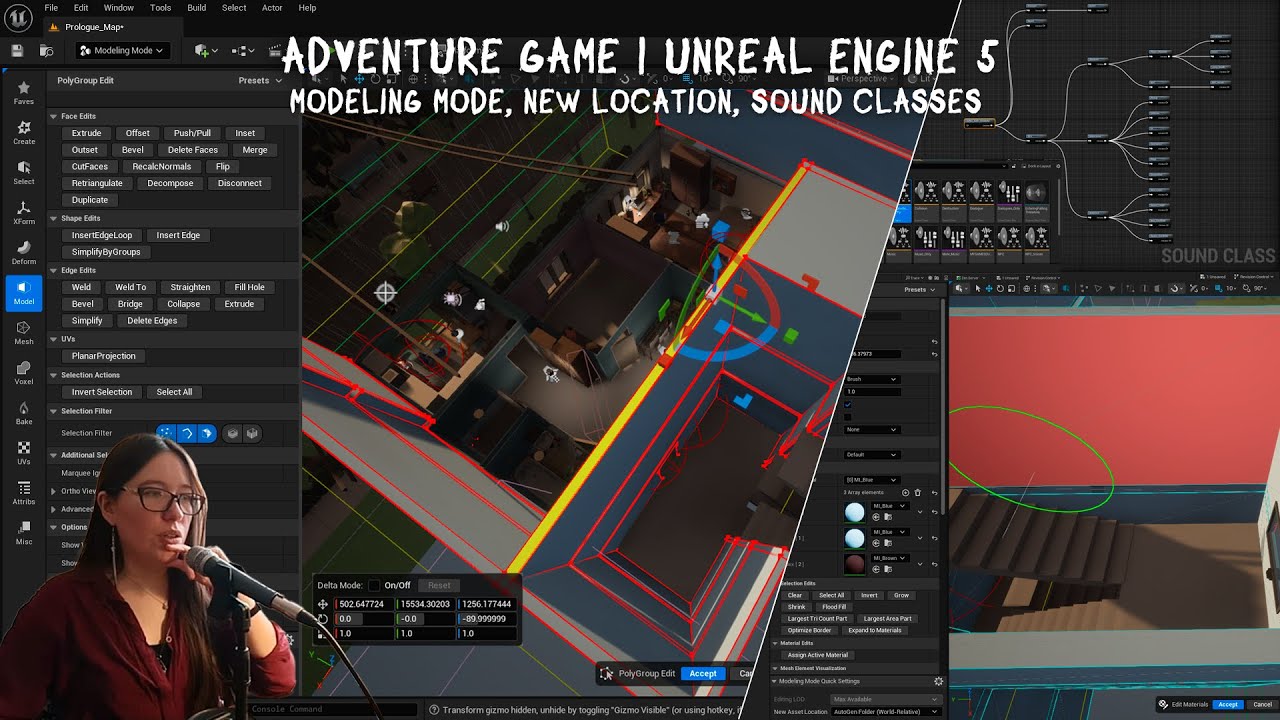Click the rotation Z value -89.999999
1280x720 pixels.
[487, 619]
